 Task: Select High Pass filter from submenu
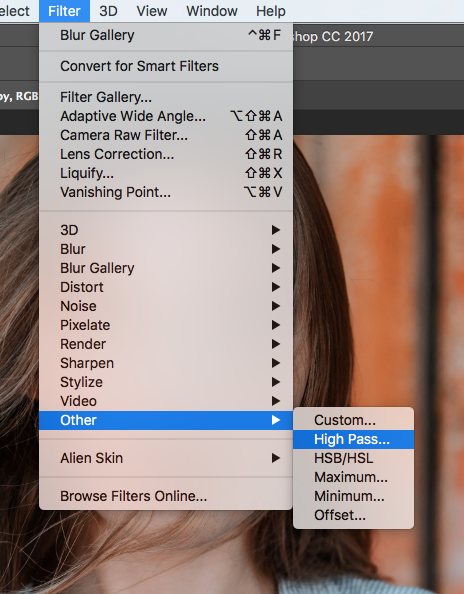353,439
